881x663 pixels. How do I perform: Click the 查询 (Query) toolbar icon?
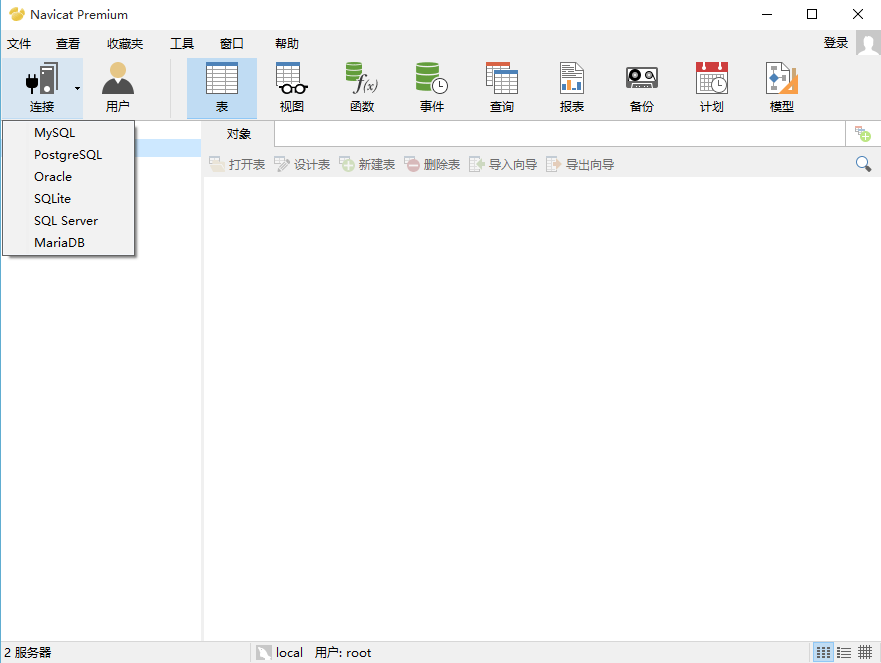(x=501, y=88)
